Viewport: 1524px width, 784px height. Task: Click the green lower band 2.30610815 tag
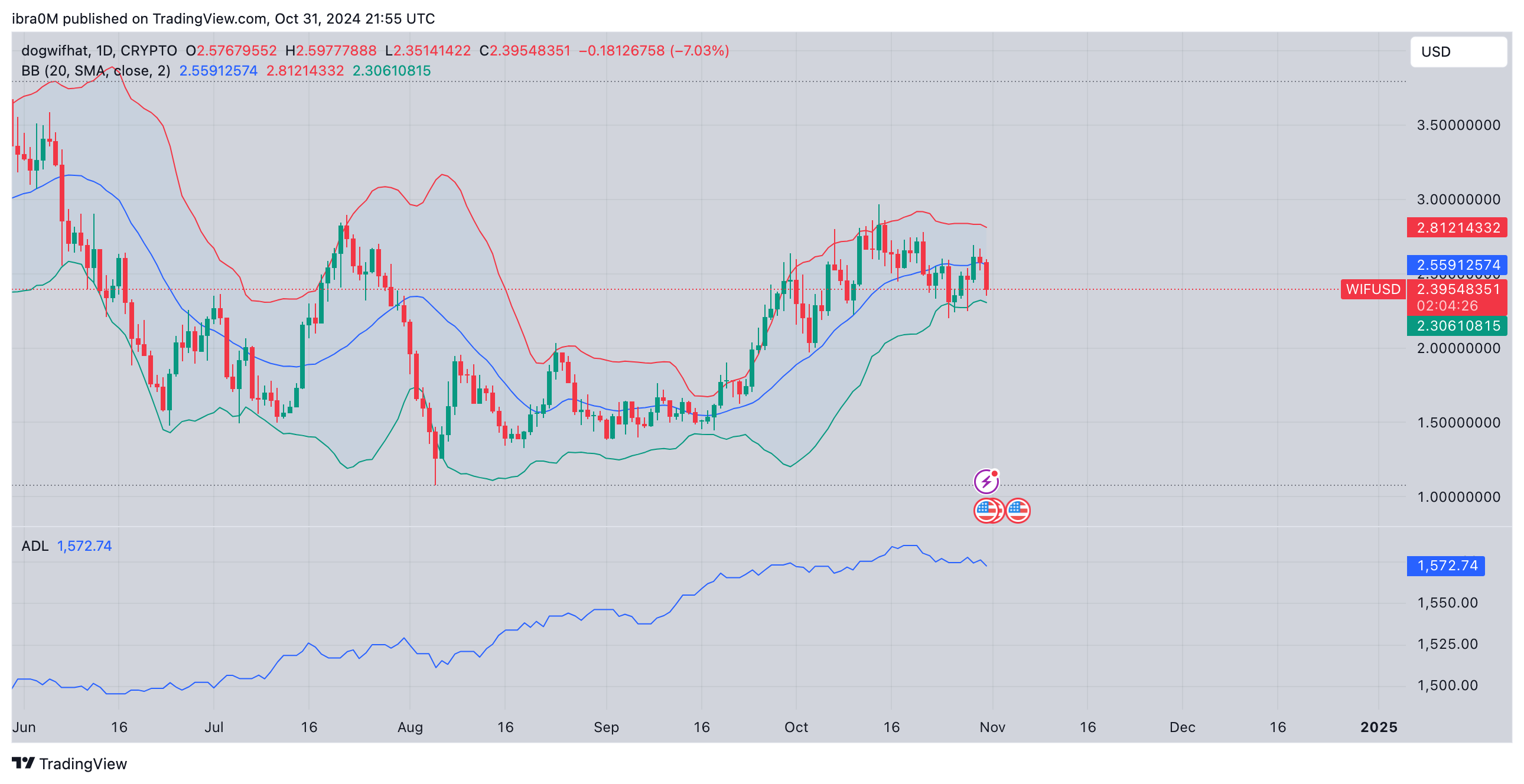point(1457,326)
